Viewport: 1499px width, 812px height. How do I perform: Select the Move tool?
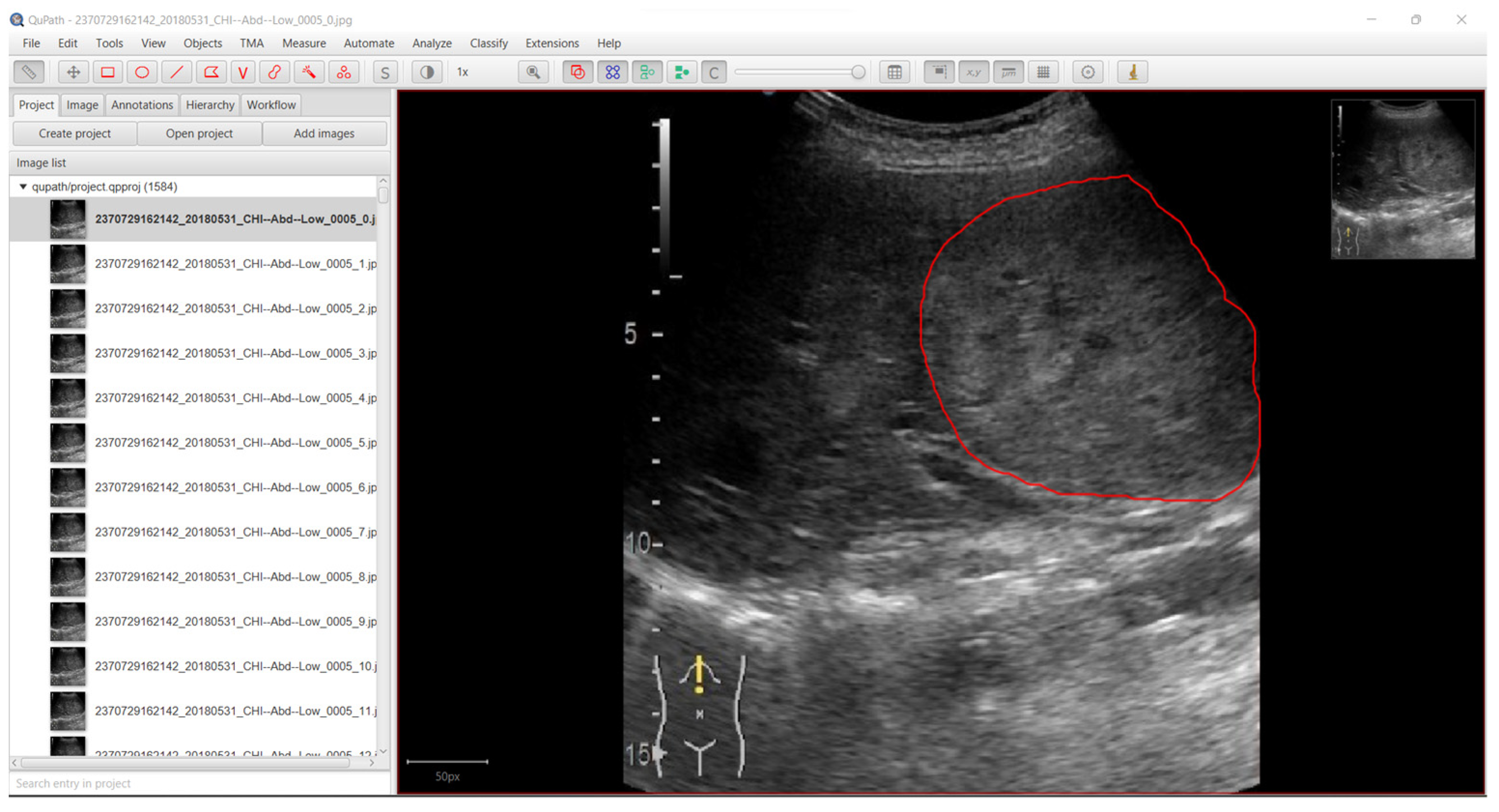click(x=73, y=72)
